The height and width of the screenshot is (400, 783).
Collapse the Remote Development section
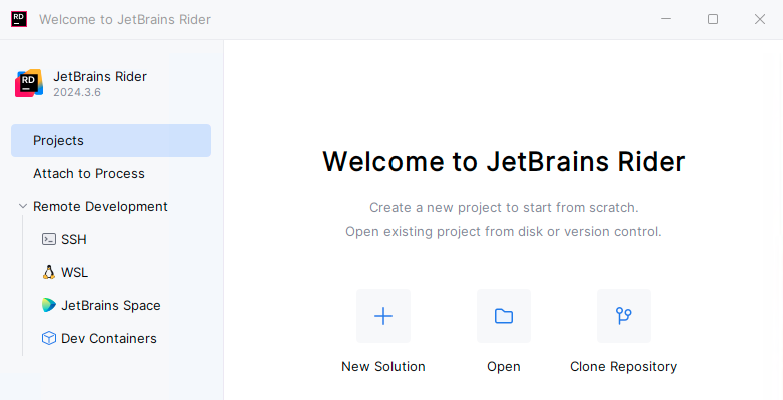click(22, 206)
